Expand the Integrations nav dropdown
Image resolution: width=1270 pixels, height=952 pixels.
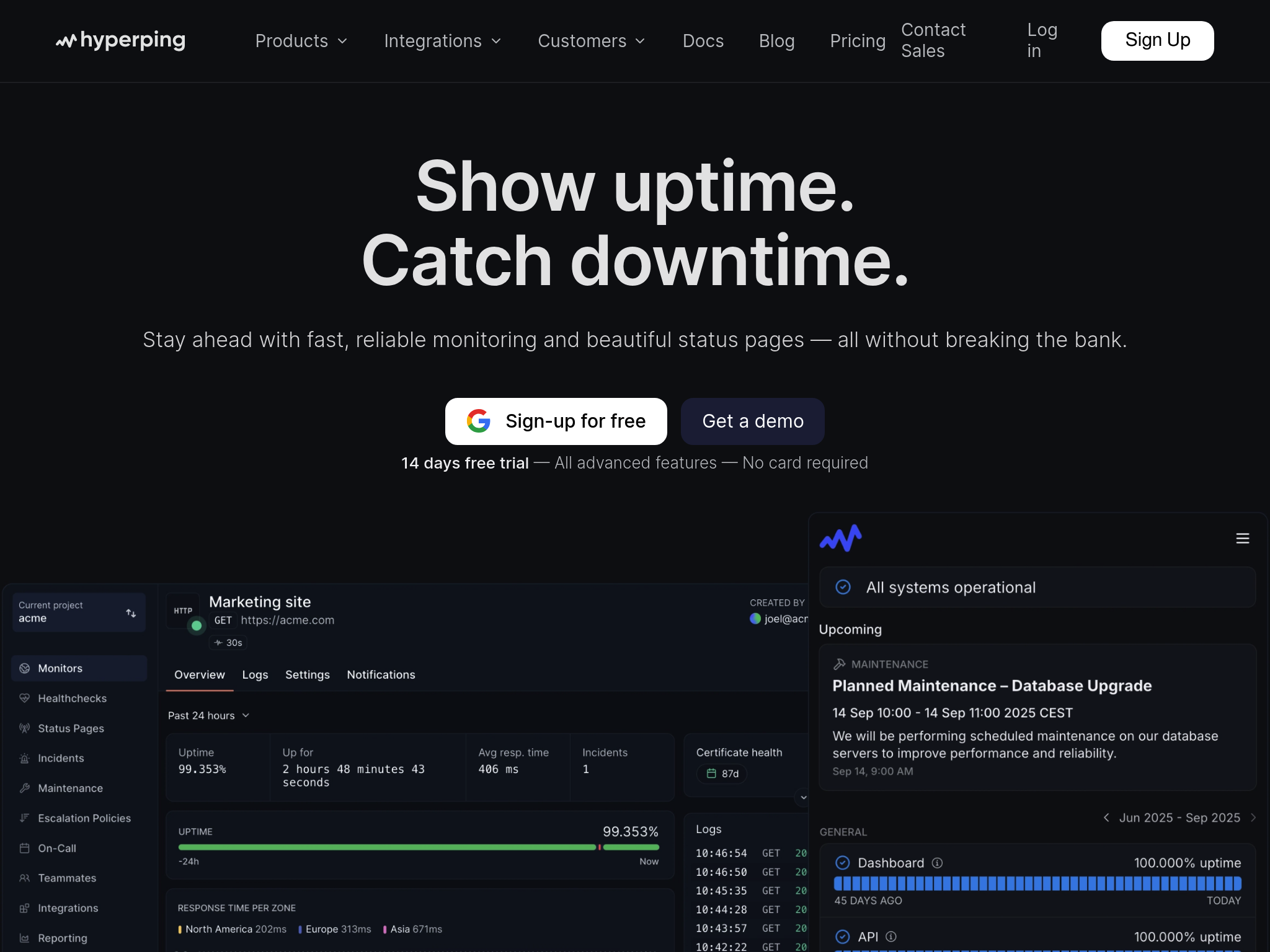pos(442,41)
